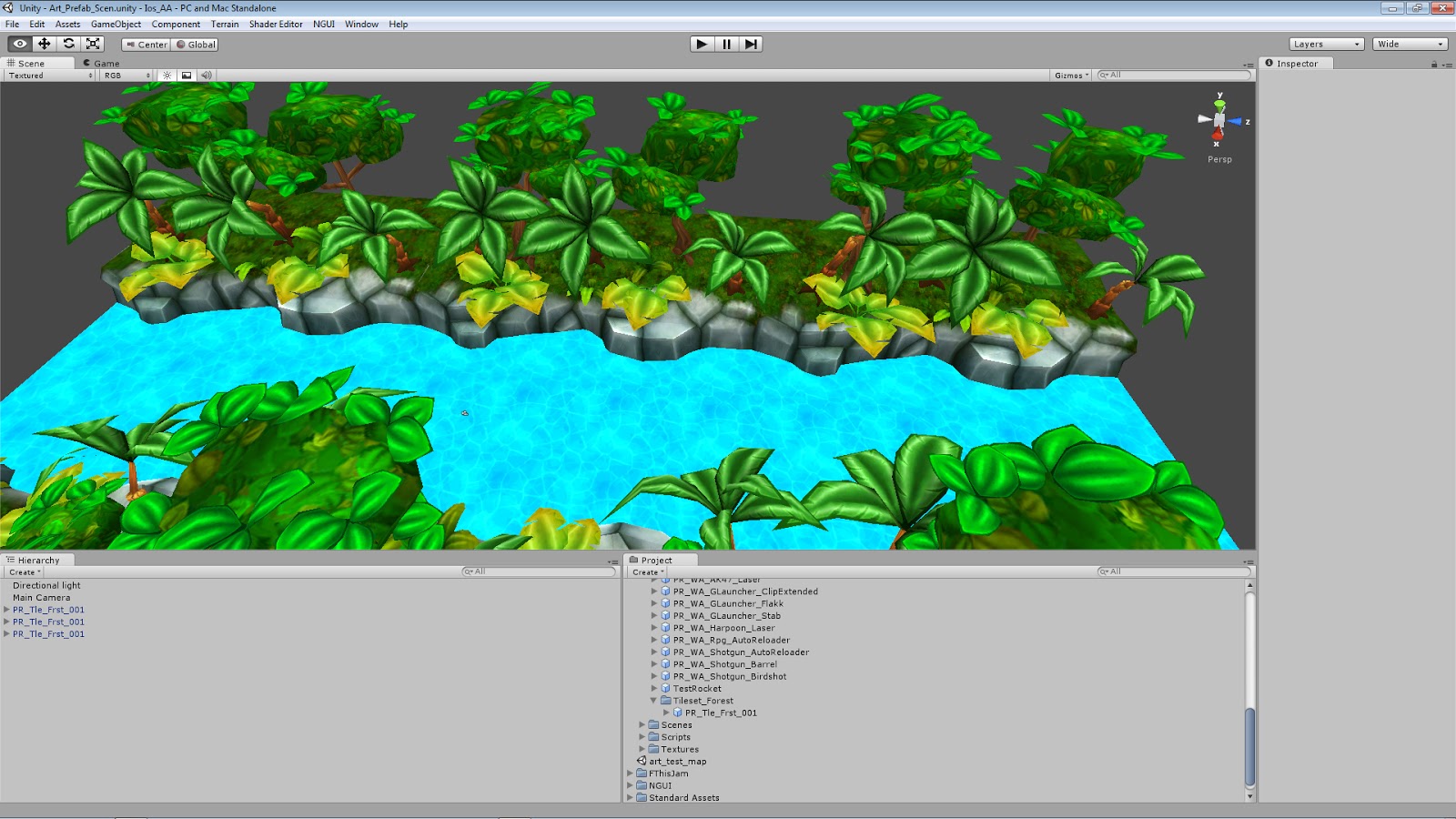Mute scene audio via the speaker icon
The width and height of the screenshot is (1456, 819).
[x=206, y=75]
